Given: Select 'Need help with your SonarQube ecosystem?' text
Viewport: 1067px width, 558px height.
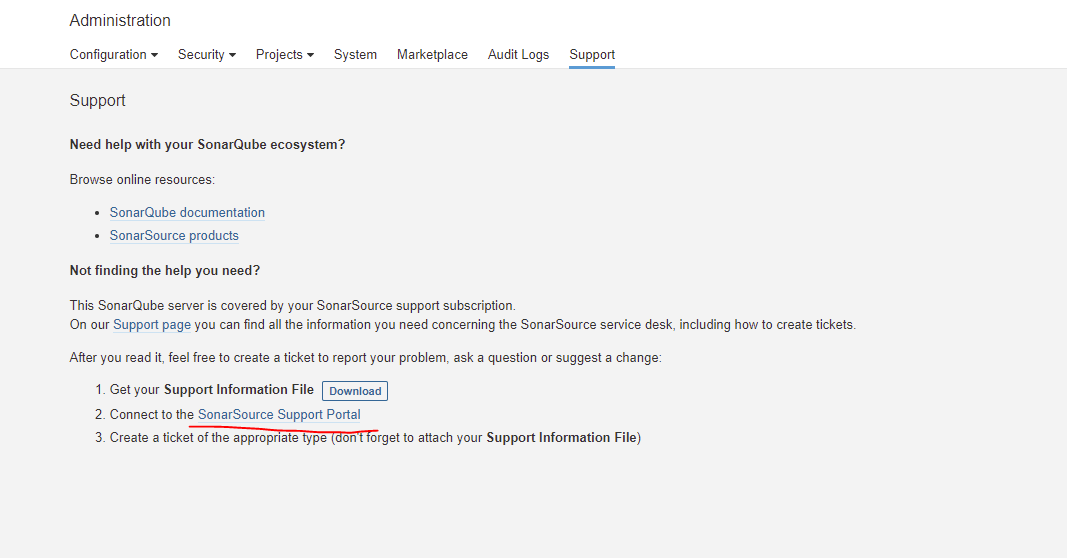Looking at the screenshot, I should 208,145.
